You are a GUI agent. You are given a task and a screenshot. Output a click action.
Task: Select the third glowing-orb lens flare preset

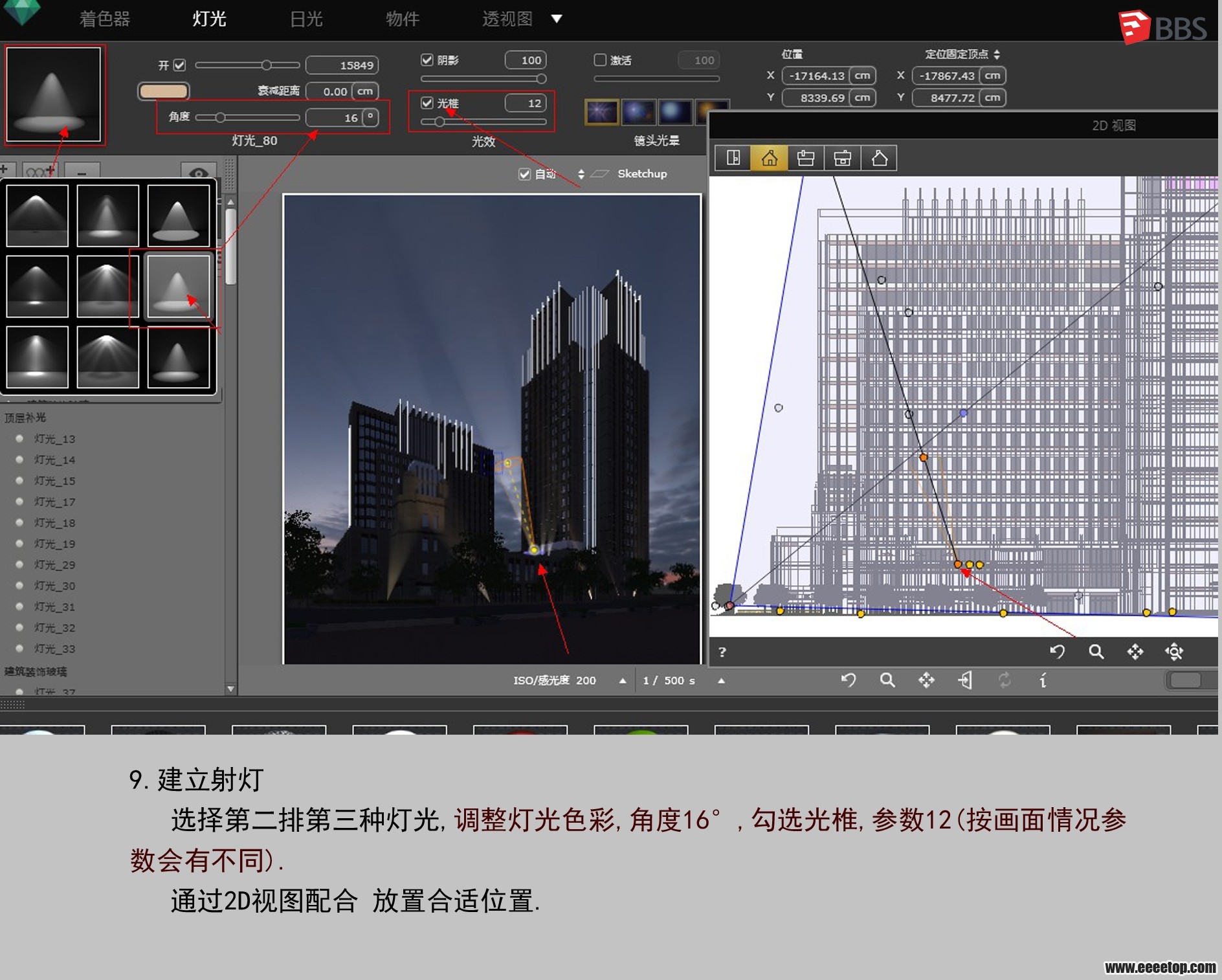click(675, 111)
